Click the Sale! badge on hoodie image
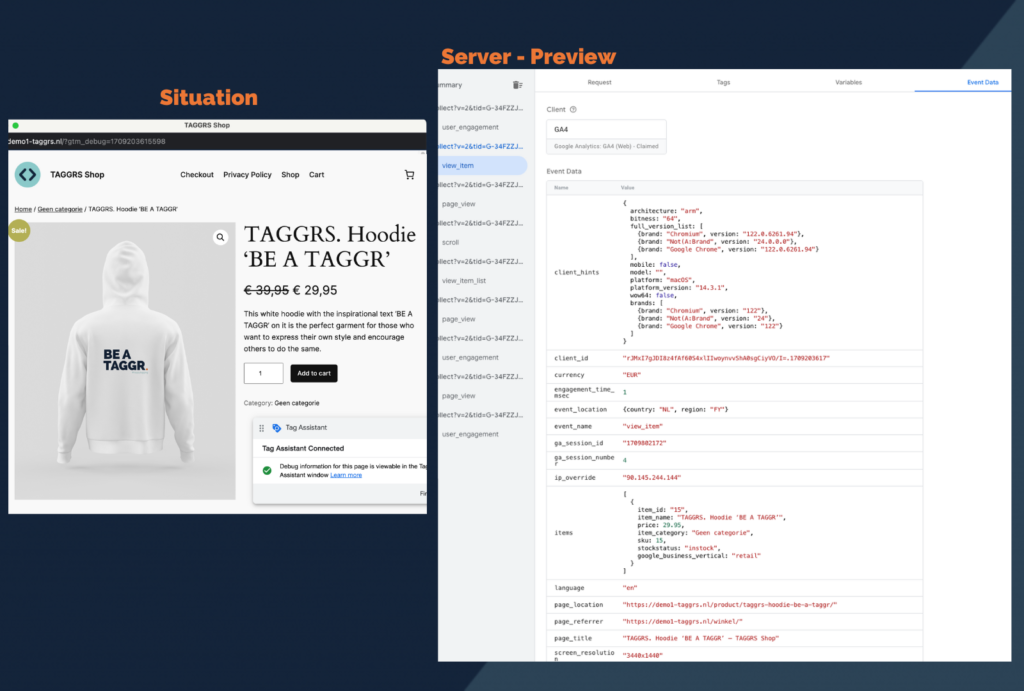Screen dimensions: 1024x691 (19, 231)
